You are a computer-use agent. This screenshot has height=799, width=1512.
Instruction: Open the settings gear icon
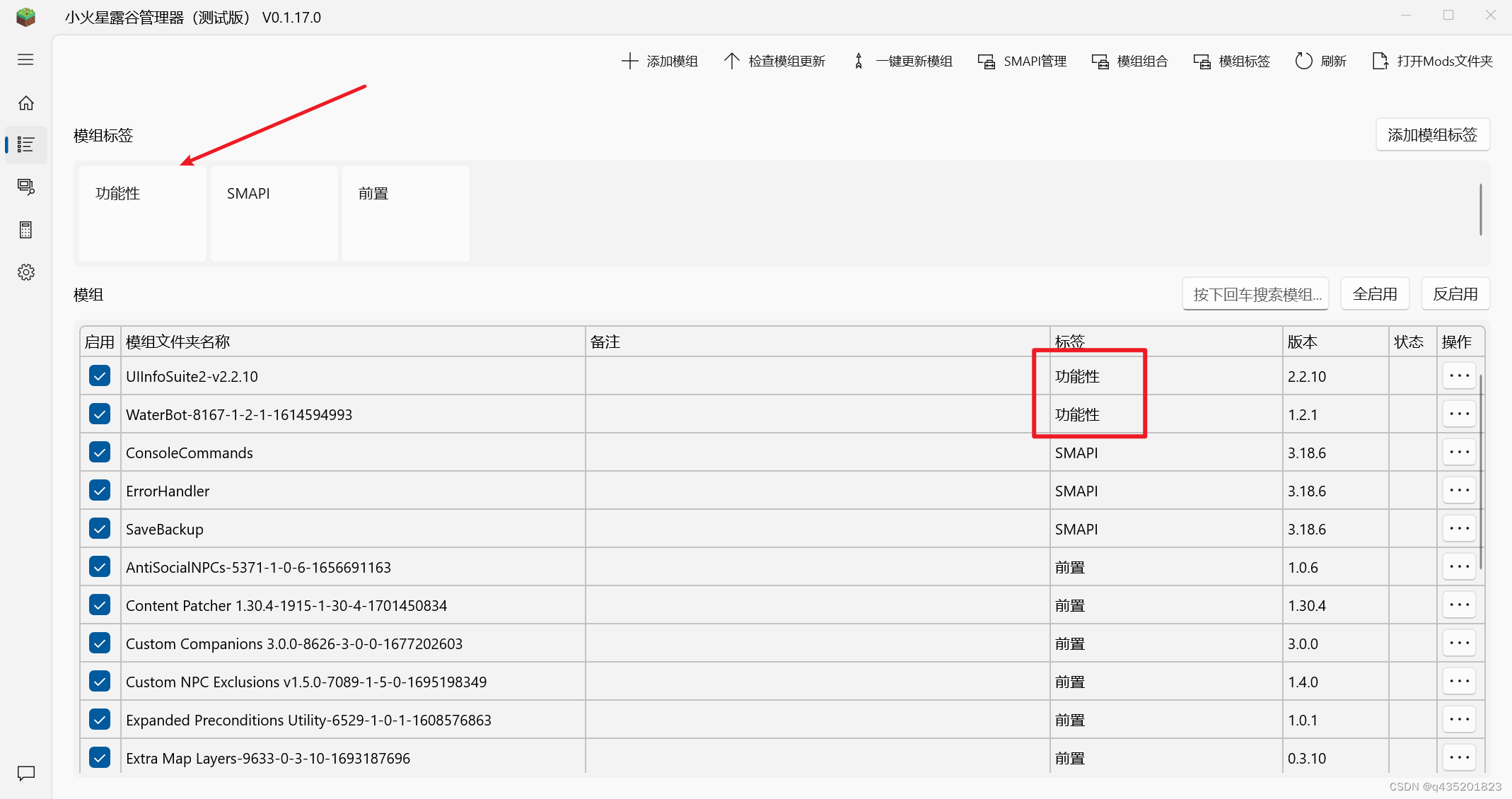click(25, 272)
